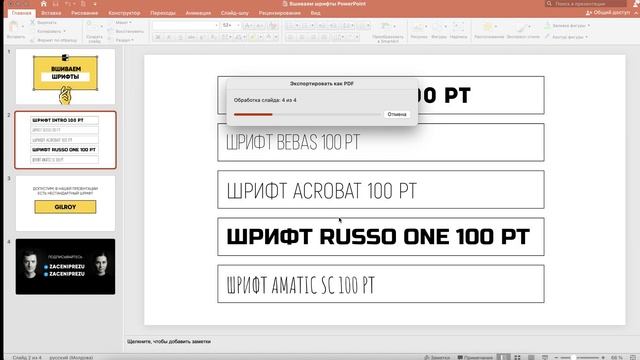Screen dimensions: 640x360
Task: Switch to the Вставка ribbon tab
Action: pos(51,13)
